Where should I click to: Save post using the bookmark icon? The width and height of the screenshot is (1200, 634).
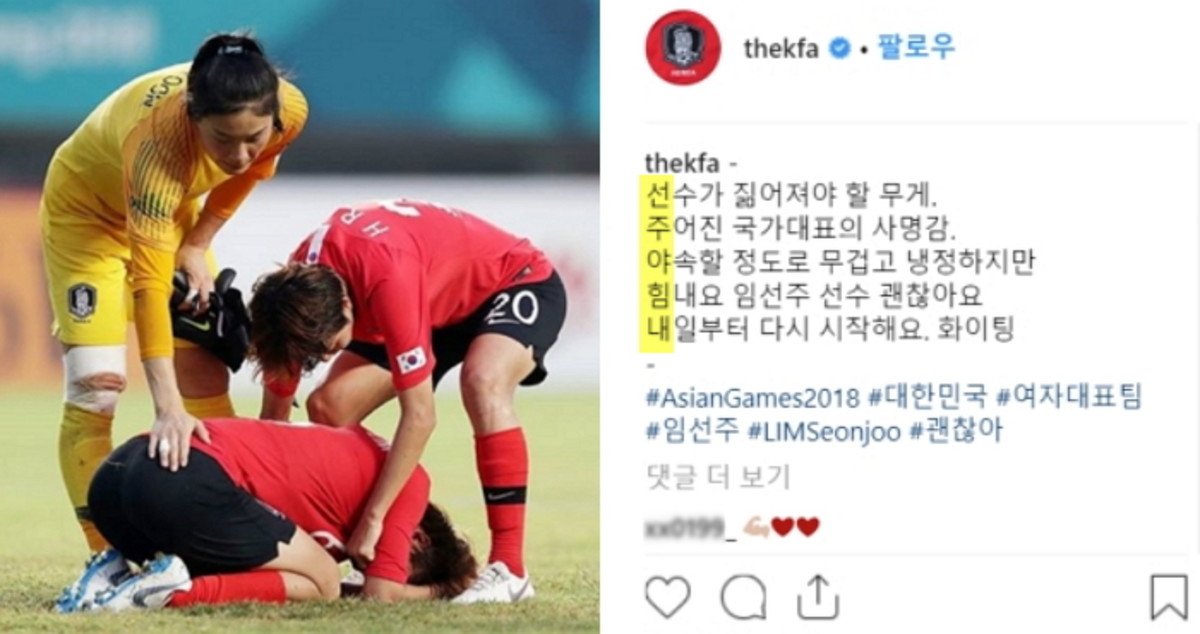point(1169,596)
